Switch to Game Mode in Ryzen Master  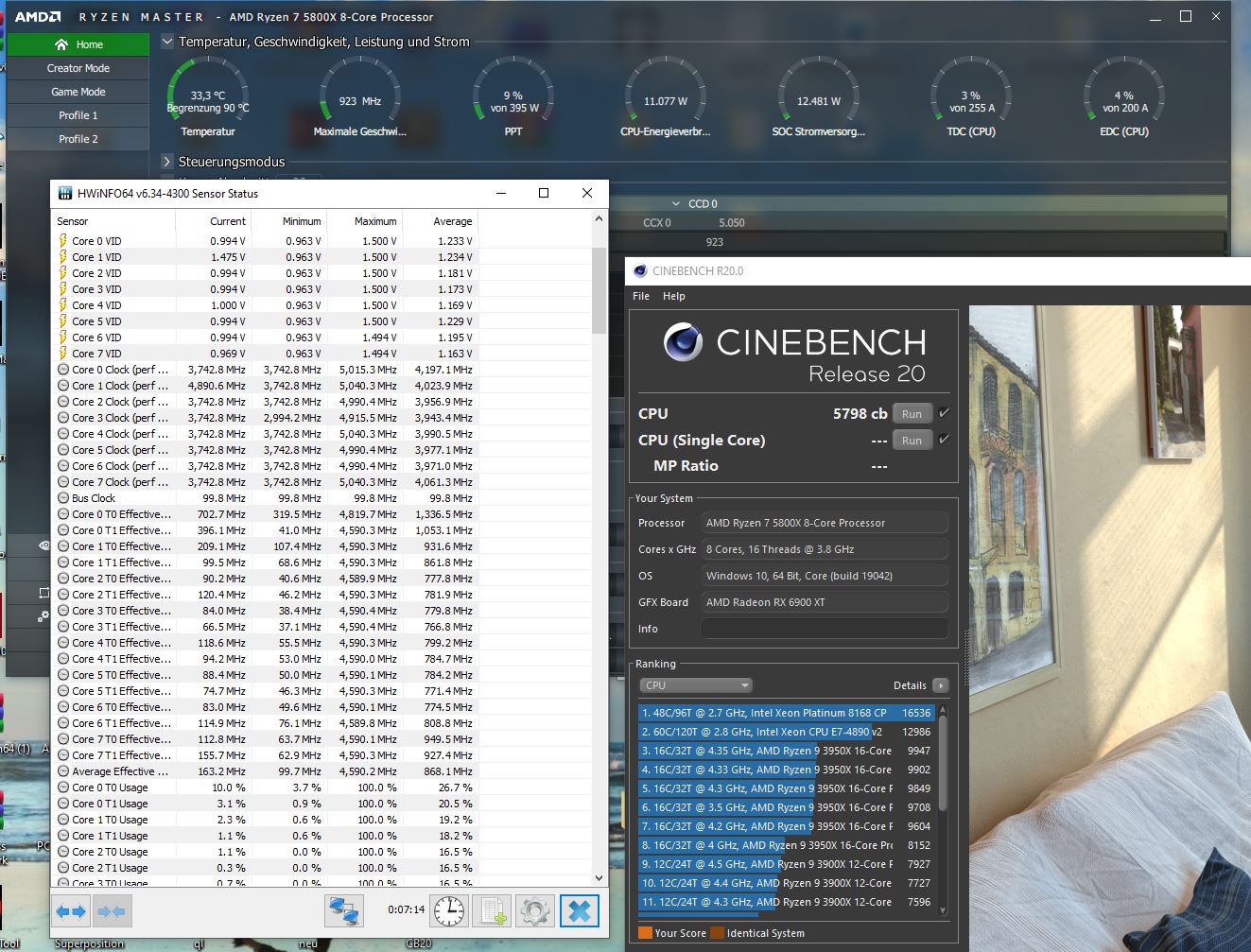pos(78,92)
